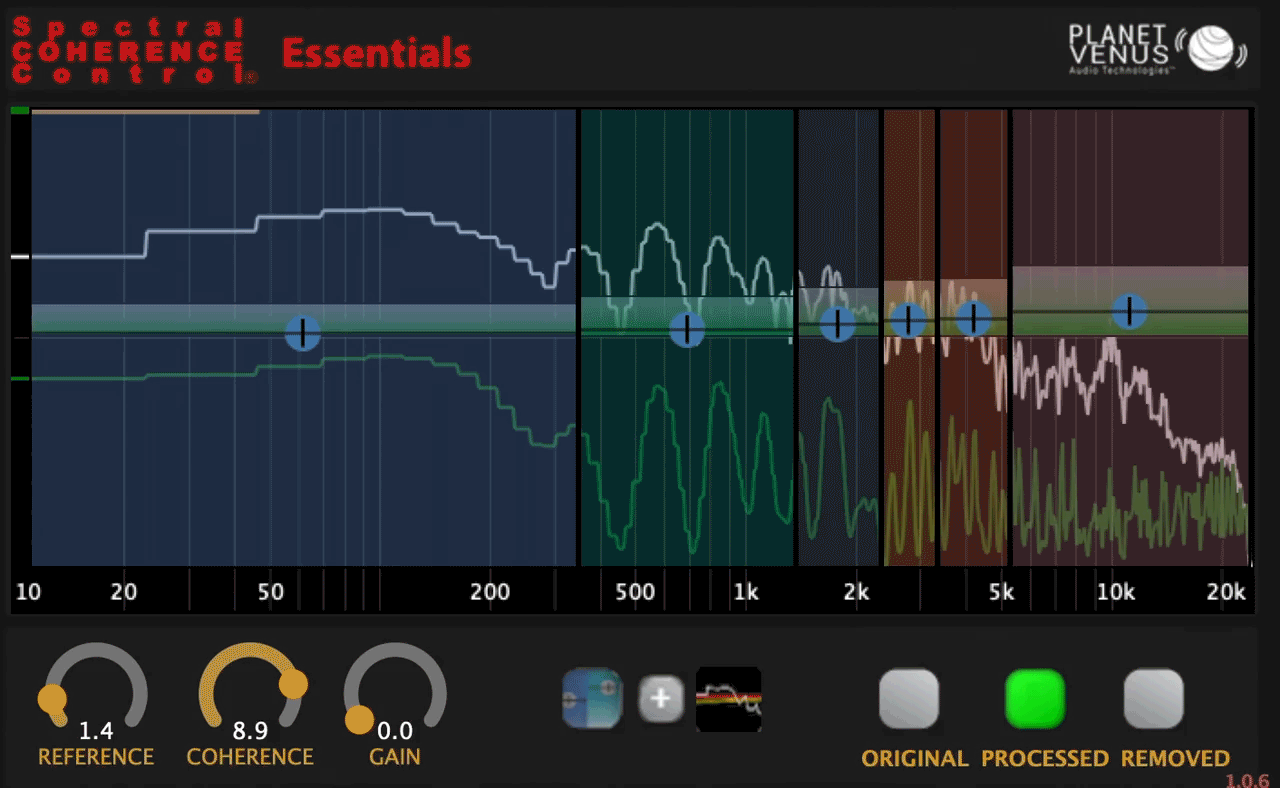Click the version number 1.0.6

(1247, 780)
